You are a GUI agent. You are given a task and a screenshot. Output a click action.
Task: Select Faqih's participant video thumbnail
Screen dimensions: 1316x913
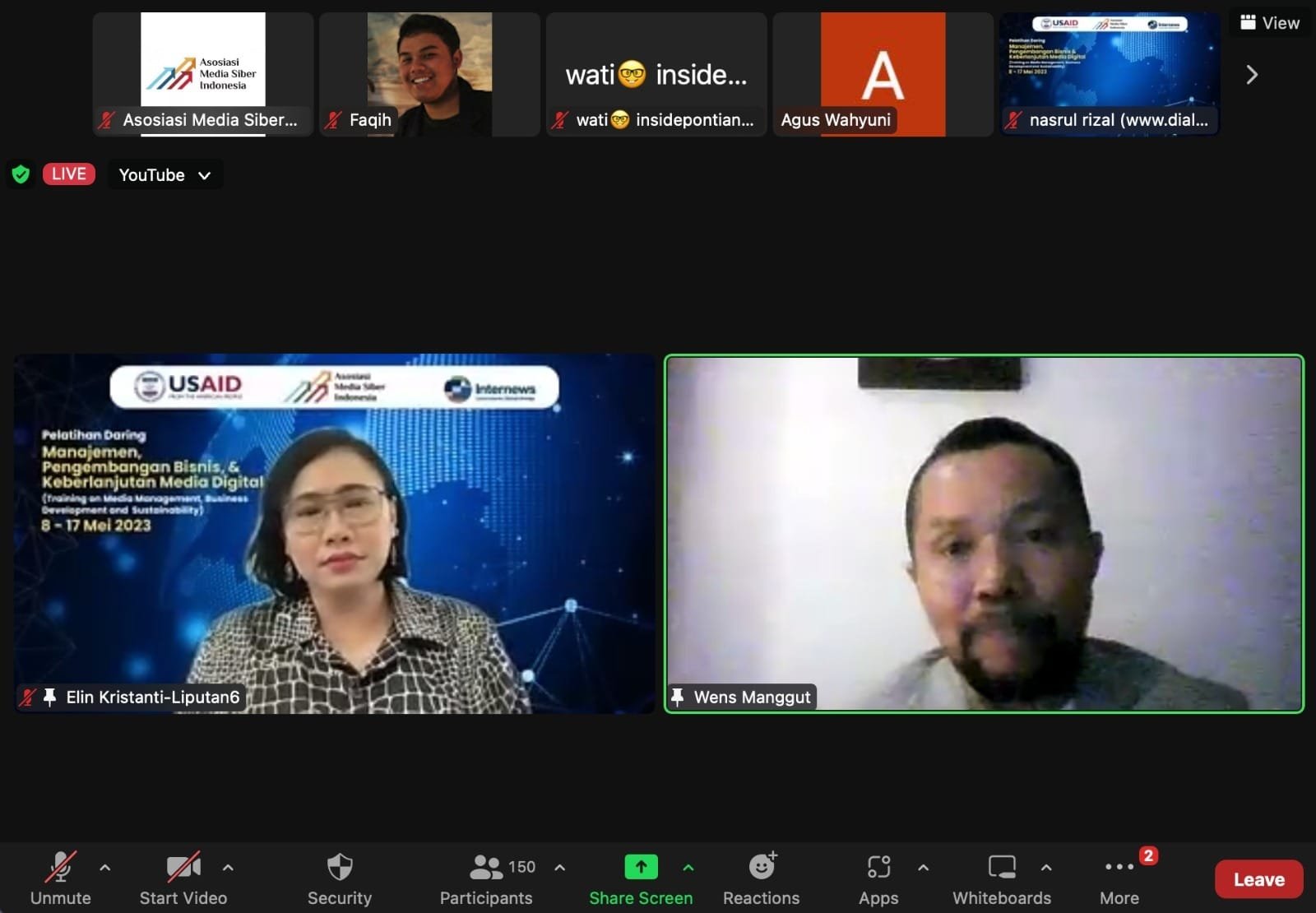[x=429, y=74]
